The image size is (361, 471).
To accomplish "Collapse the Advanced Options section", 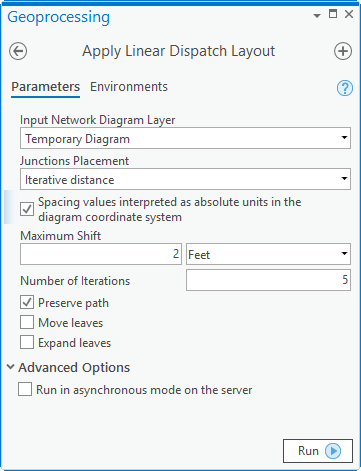I will [11, 367].
